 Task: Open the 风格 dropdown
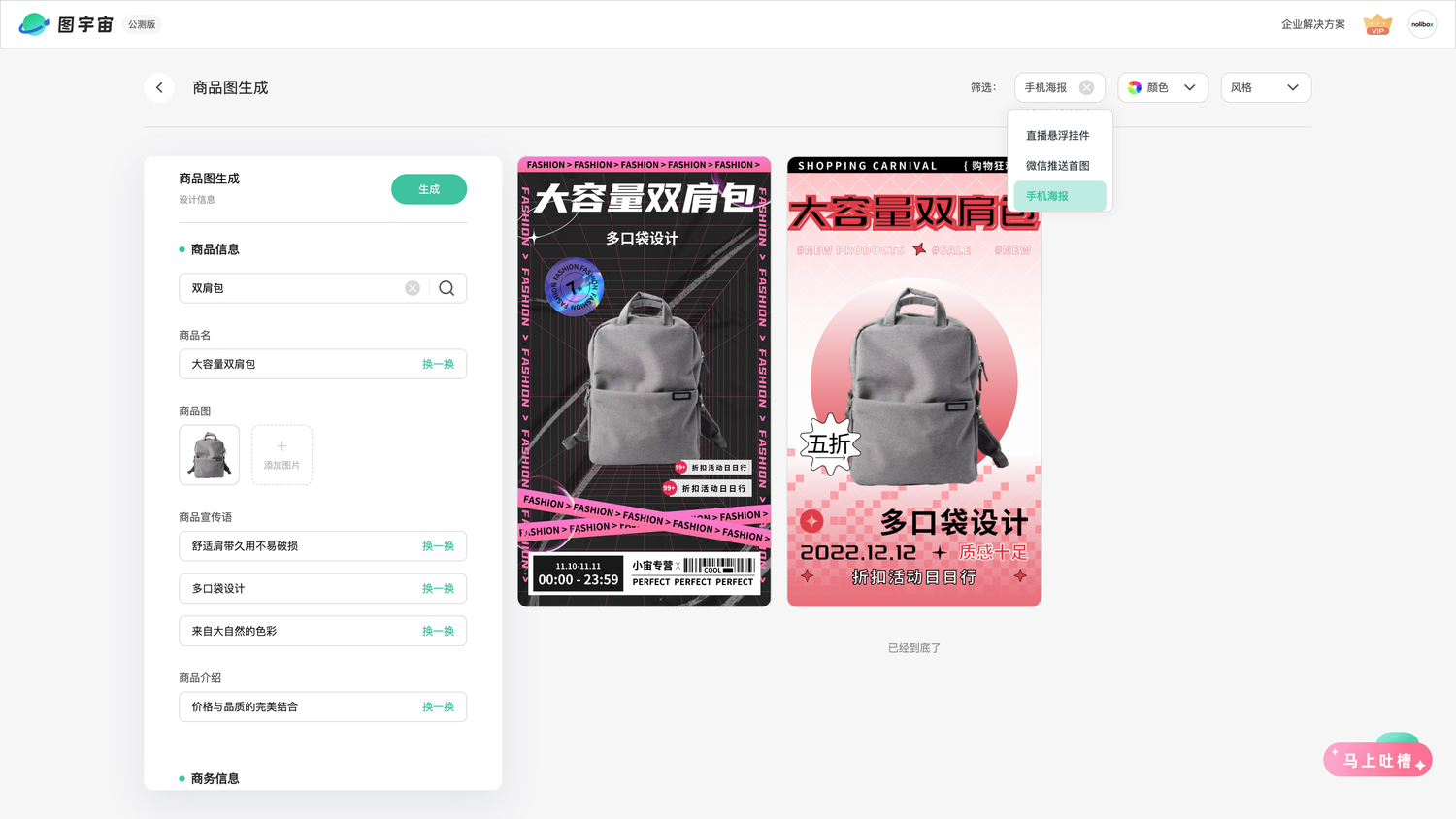click(x=1266, y=87)
